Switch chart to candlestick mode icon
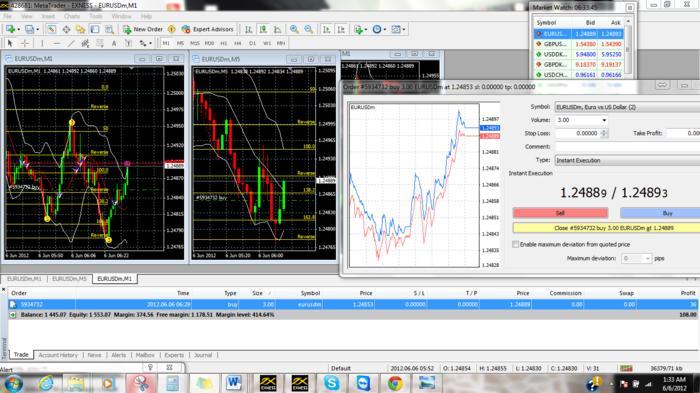Viewport: 700px width, 393px height. 263,29
